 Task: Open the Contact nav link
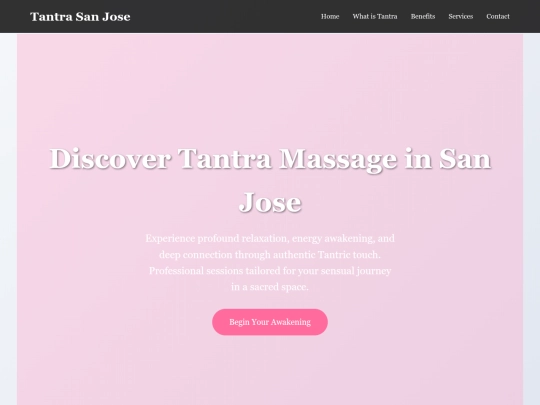pos(498,17)
